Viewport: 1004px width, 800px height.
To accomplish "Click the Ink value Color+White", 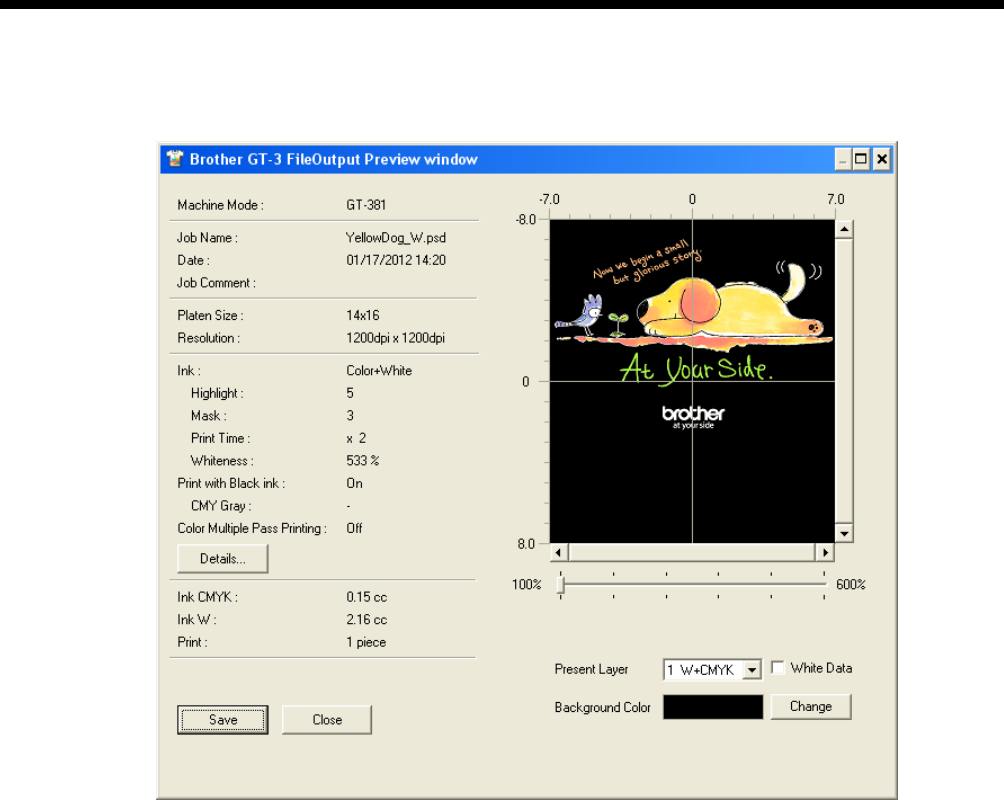I will (379, 370).
